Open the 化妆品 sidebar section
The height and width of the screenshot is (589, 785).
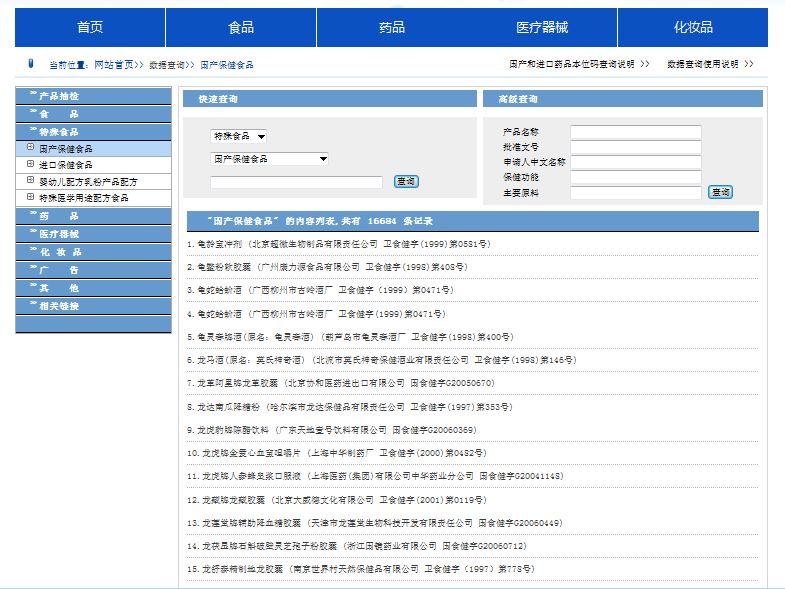93,252
